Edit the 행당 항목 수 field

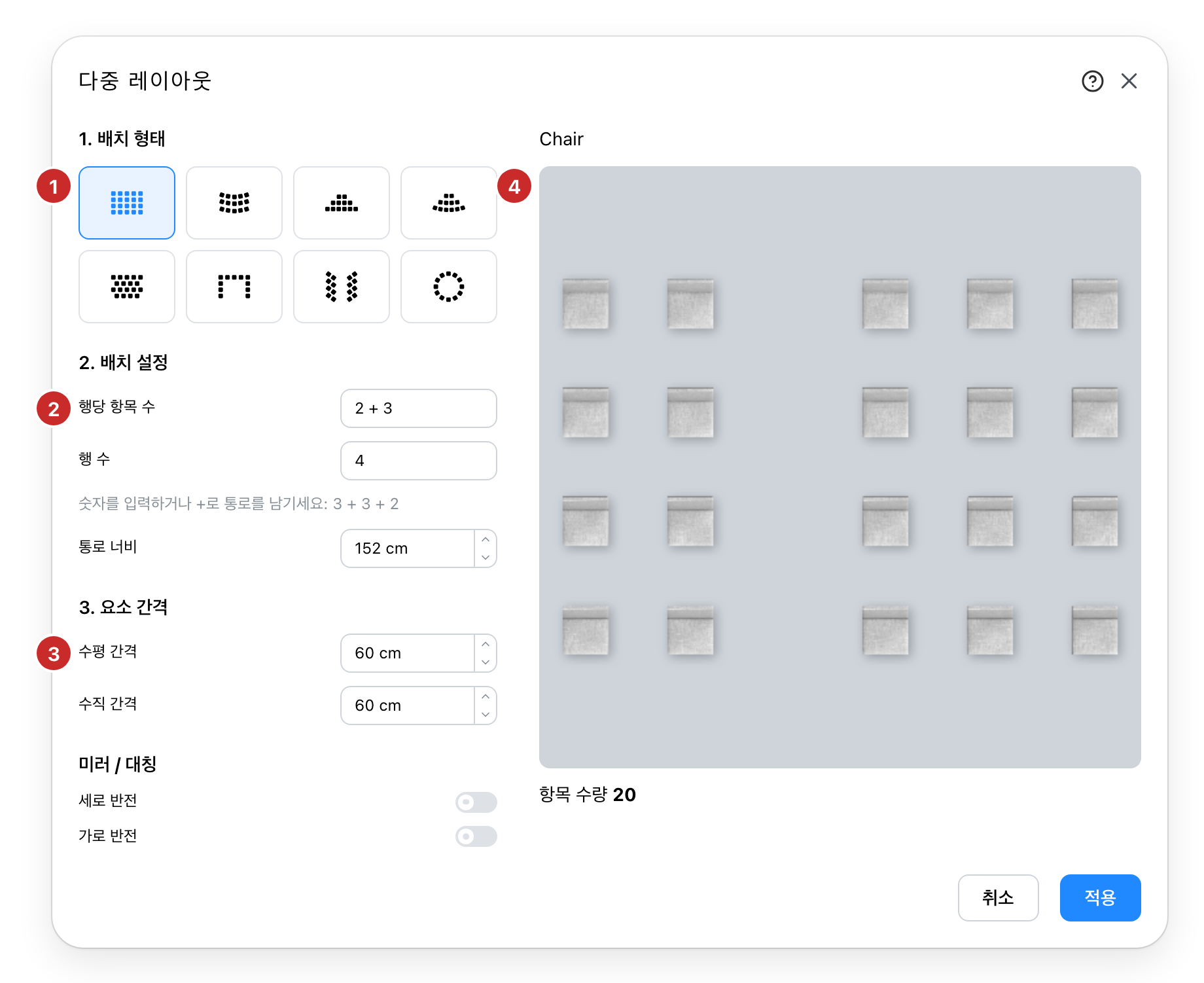click(x=419, y=408)
